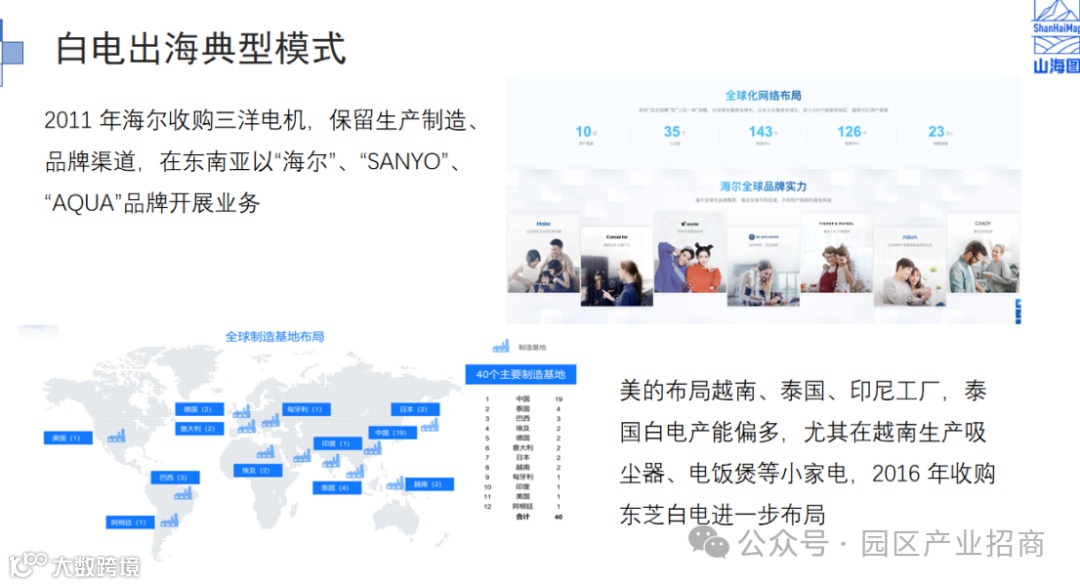Open the Haier brand card
The height and width of the screenshot is (586, 1080).
click(543, 253)
